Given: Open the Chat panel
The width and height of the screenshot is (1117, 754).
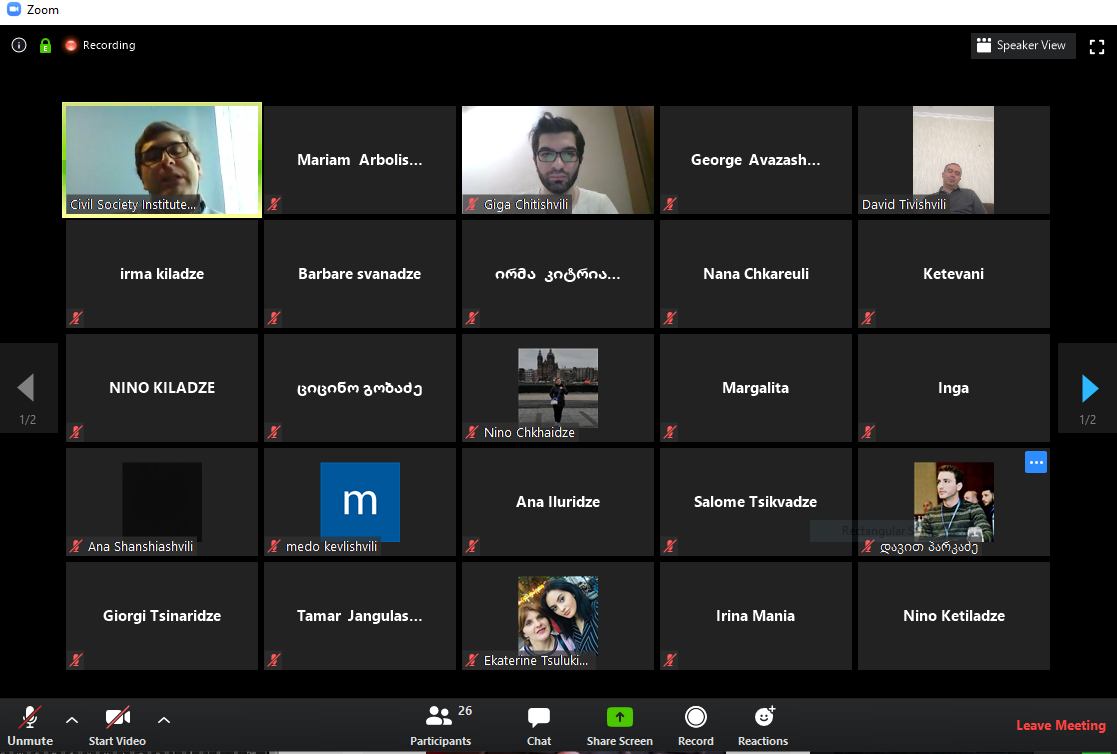Looking at the screenshot, I should click(x=539, y=725).
